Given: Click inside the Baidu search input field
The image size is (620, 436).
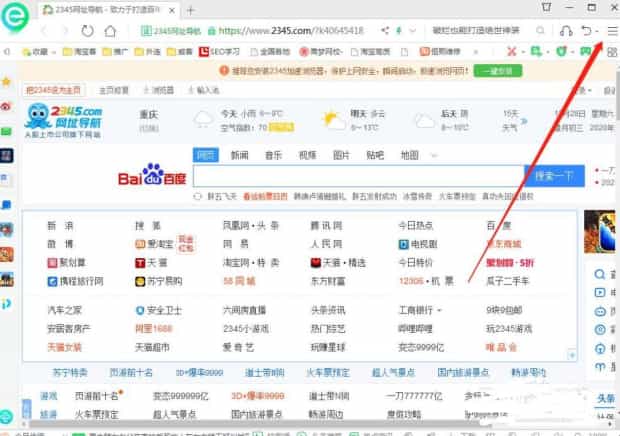Looking at the screenshot, I should point(358,176).
